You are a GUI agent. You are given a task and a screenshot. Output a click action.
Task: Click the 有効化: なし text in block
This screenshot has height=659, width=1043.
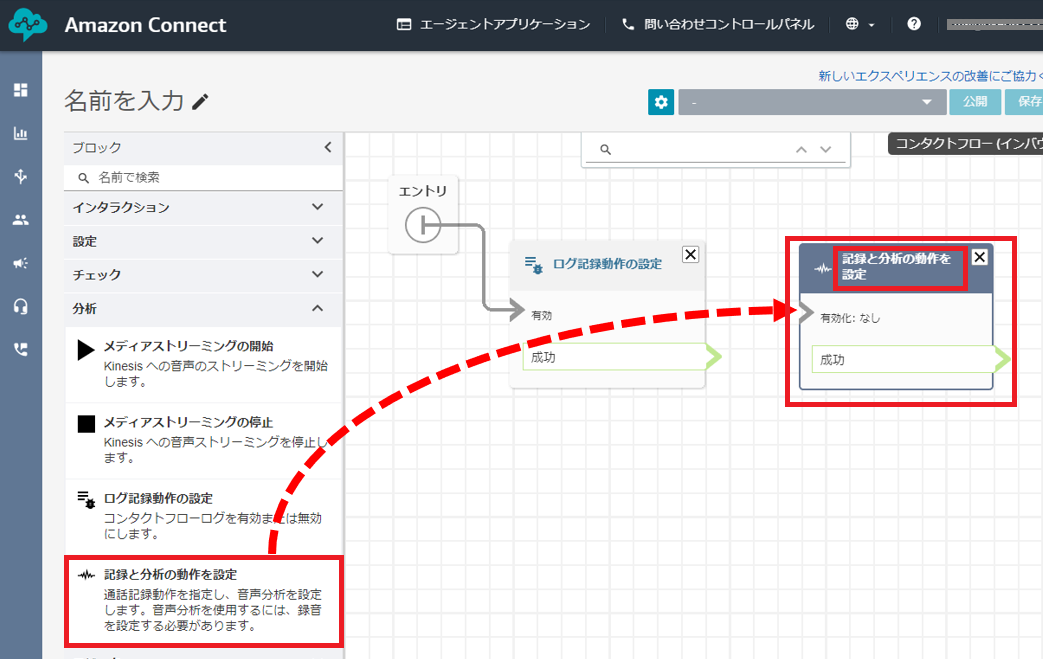coord(850,319)
